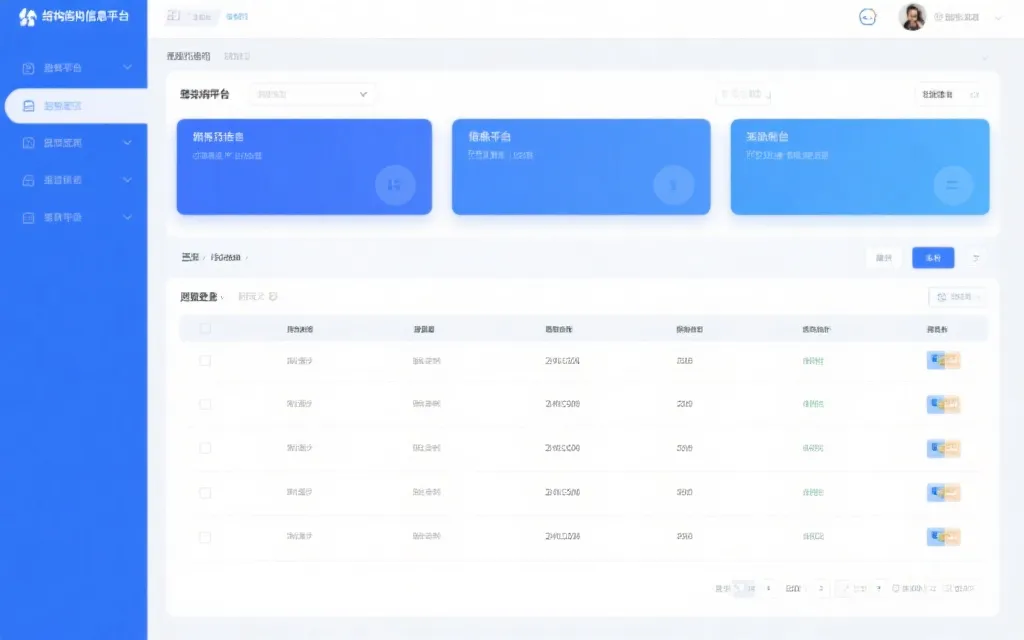This screenshot has width=1024, height=640.
Task: Click the orange action swatch in the second table row
Action: (x=952, y=404)
